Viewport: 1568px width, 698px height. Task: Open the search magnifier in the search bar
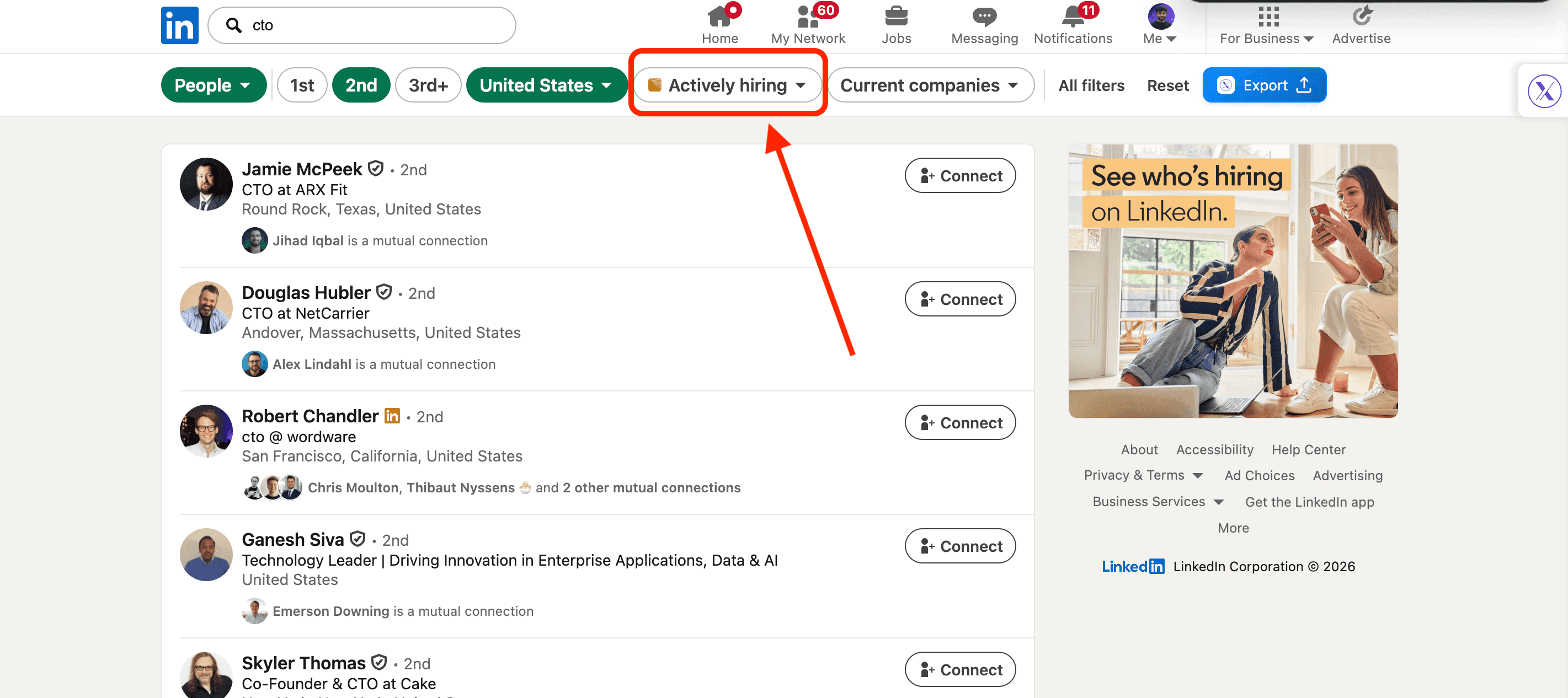(234, 25)
